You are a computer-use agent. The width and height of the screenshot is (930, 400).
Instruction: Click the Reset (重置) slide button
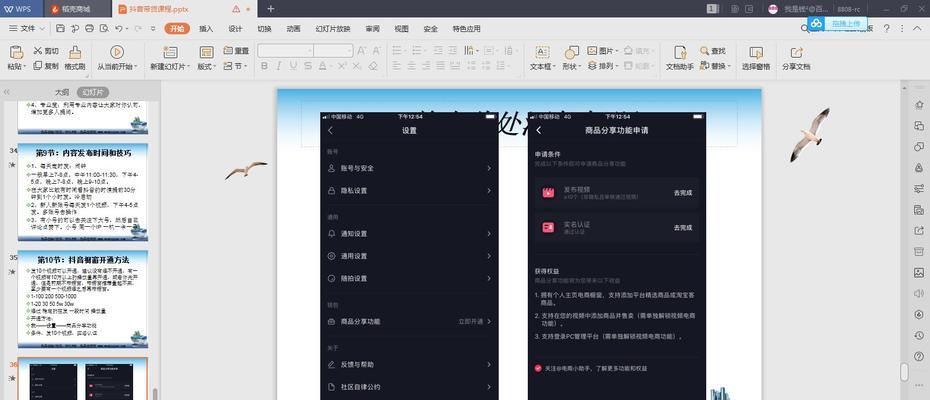coord(236,51)
